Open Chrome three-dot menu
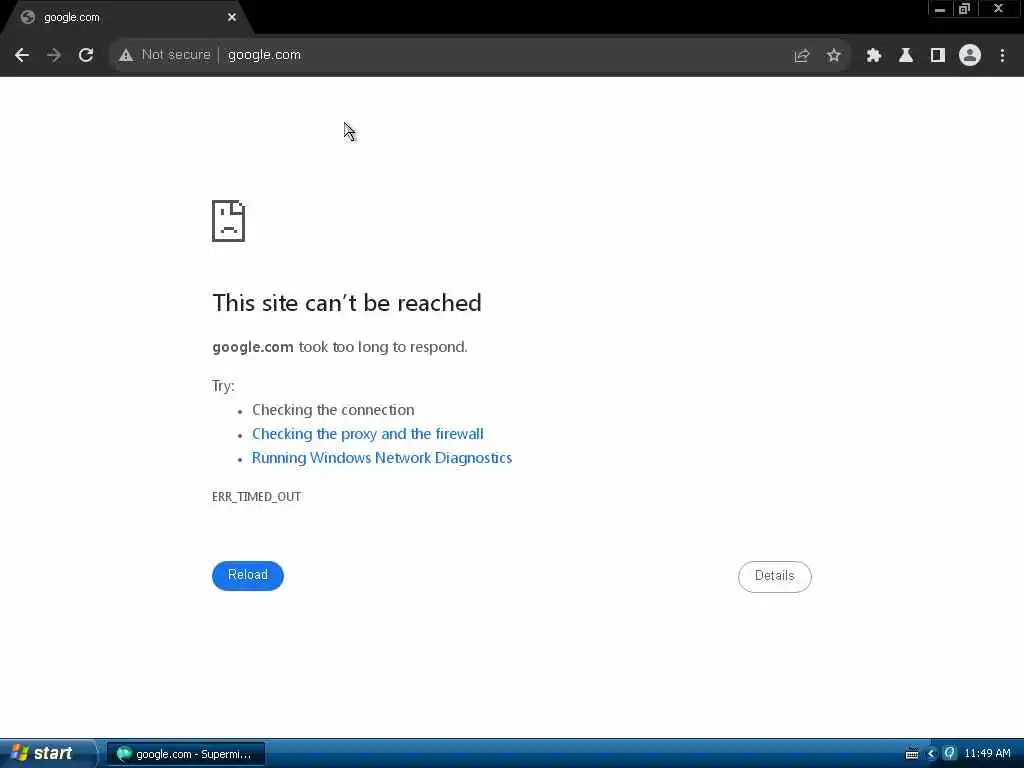The width and height of the screenshot is (1024, 768). click(1002, 56)
